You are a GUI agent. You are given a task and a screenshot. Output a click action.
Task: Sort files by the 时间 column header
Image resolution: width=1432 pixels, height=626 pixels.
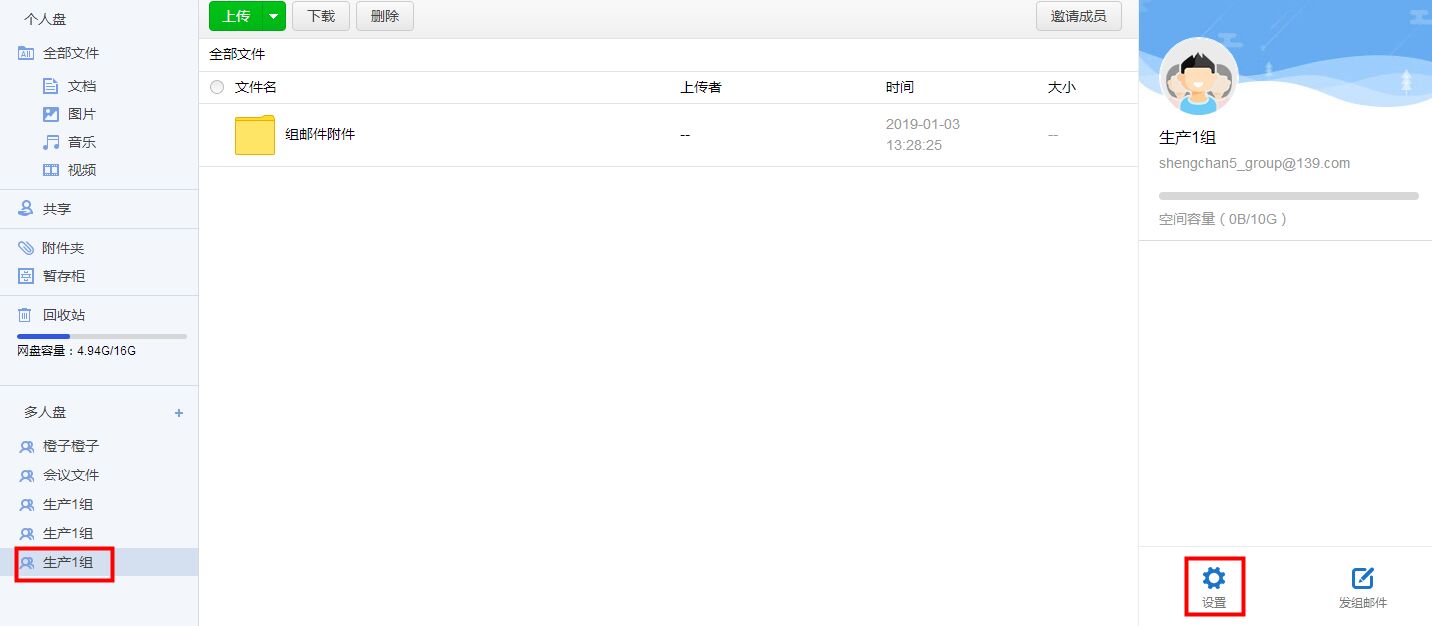tap(899, 87)
